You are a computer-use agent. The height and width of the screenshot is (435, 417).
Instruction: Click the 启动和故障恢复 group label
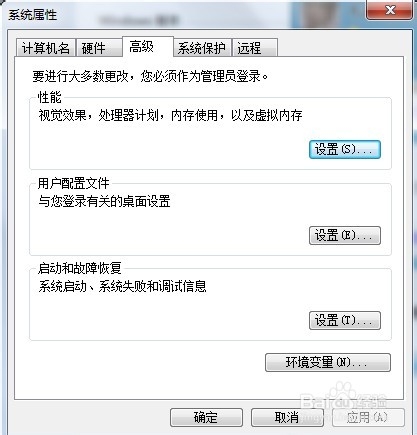coord(79,268)
